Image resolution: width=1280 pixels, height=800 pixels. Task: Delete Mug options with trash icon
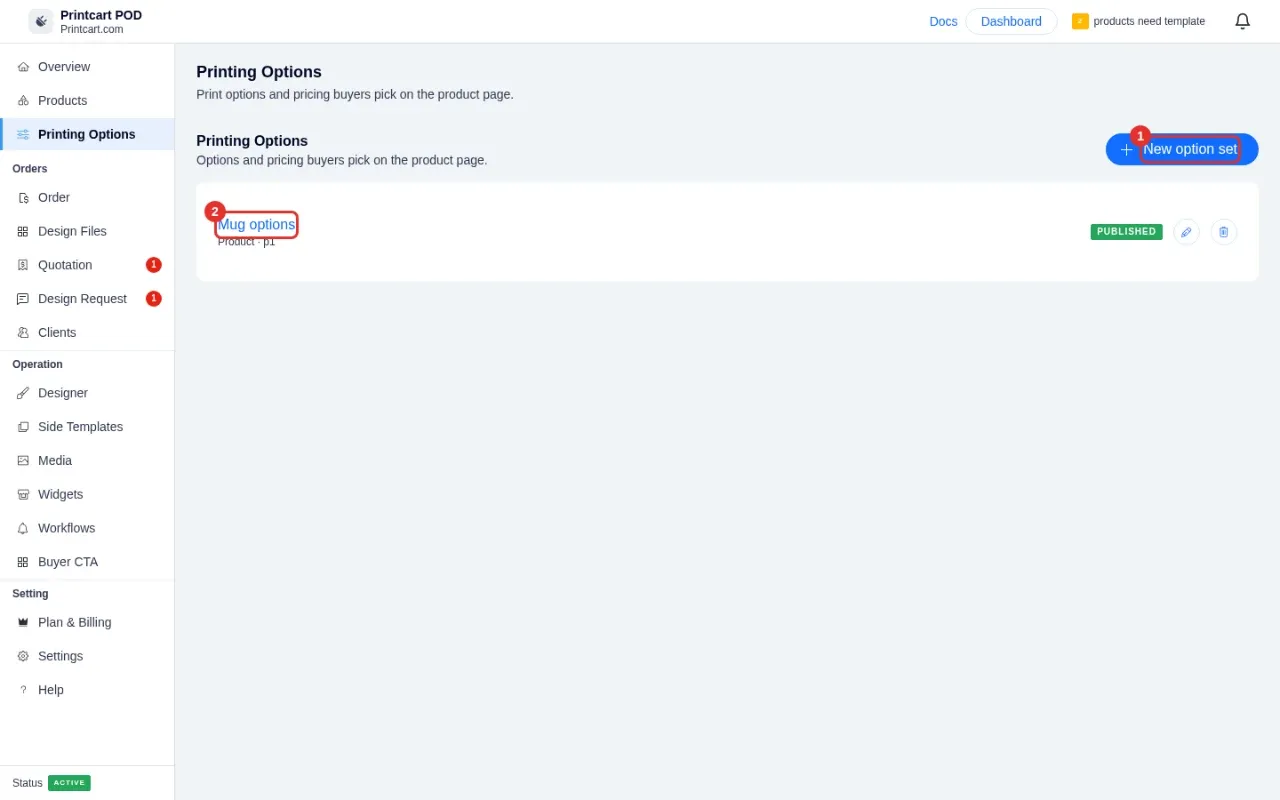coord(1223,232)
